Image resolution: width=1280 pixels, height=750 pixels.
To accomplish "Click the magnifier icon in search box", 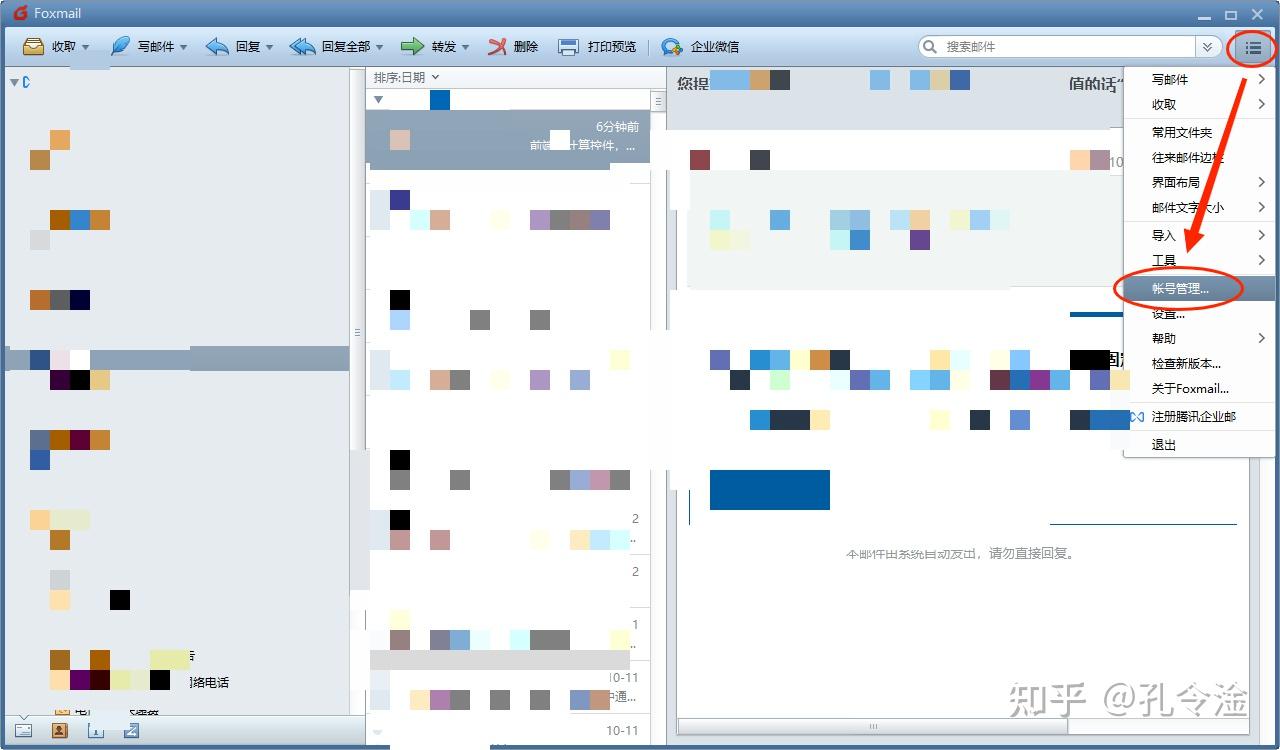I will point(931,47).
